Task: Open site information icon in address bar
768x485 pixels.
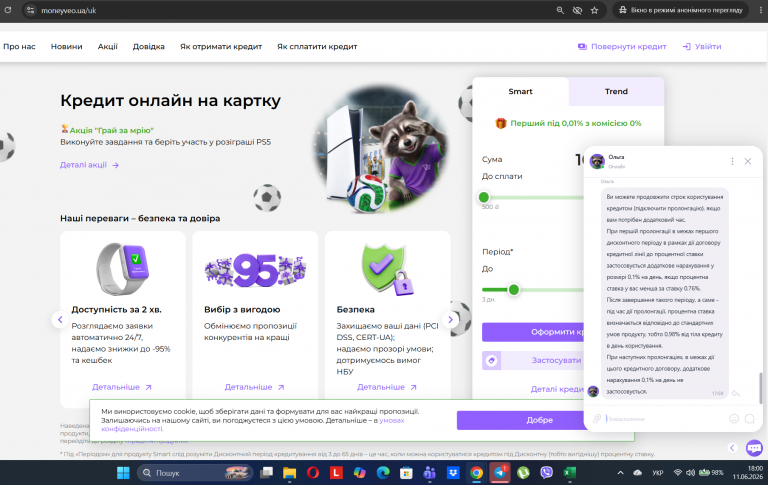Action: [30, 10]
